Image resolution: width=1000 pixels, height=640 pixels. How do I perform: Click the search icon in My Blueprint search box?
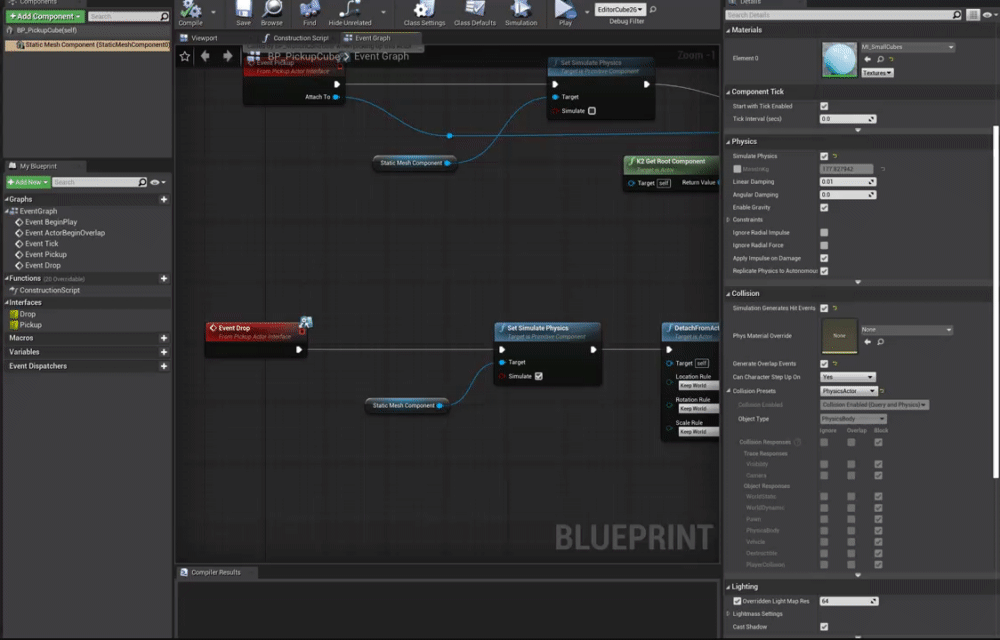coord(142,182)
